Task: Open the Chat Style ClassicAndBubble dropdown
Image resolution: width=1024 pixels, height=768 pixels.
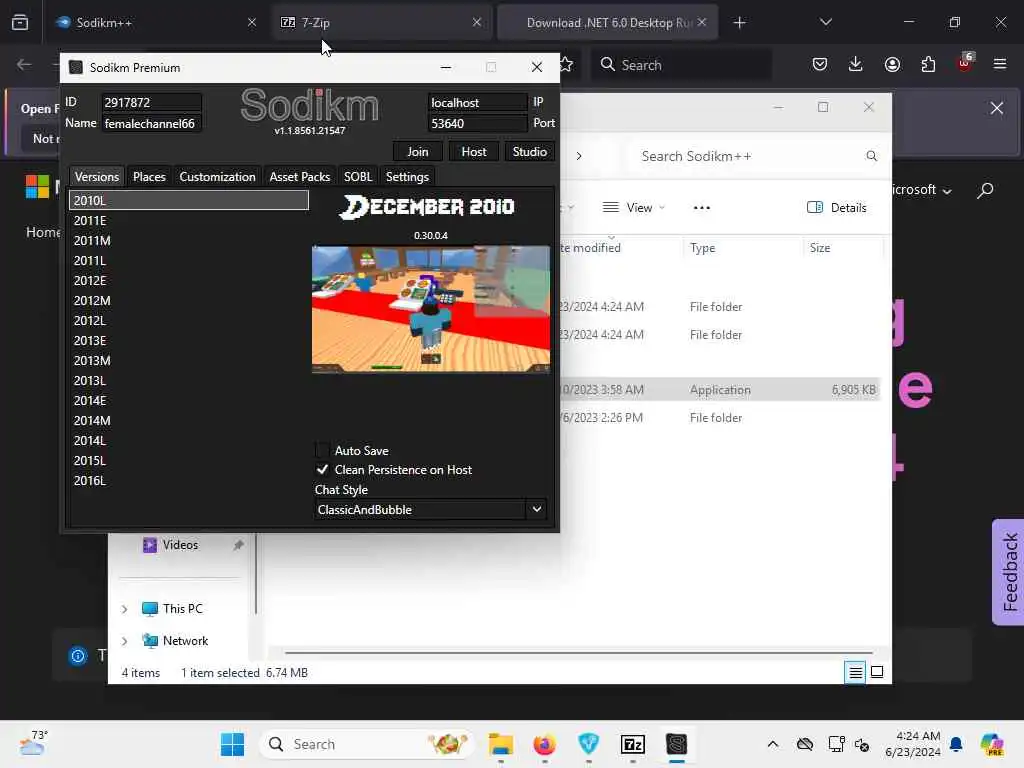Action: click(x=430, y=509)
